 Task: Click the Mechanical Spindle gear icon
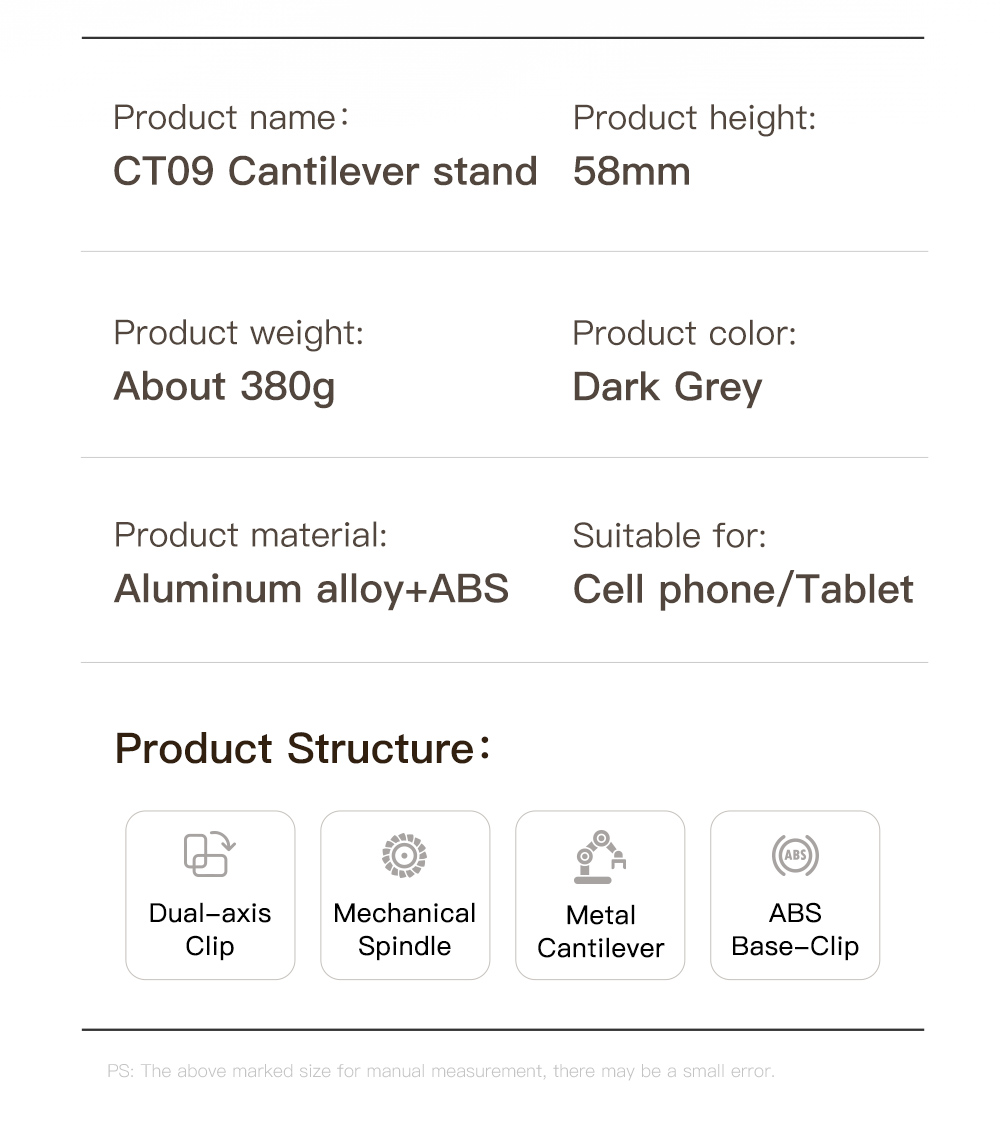tap(404, 855)
